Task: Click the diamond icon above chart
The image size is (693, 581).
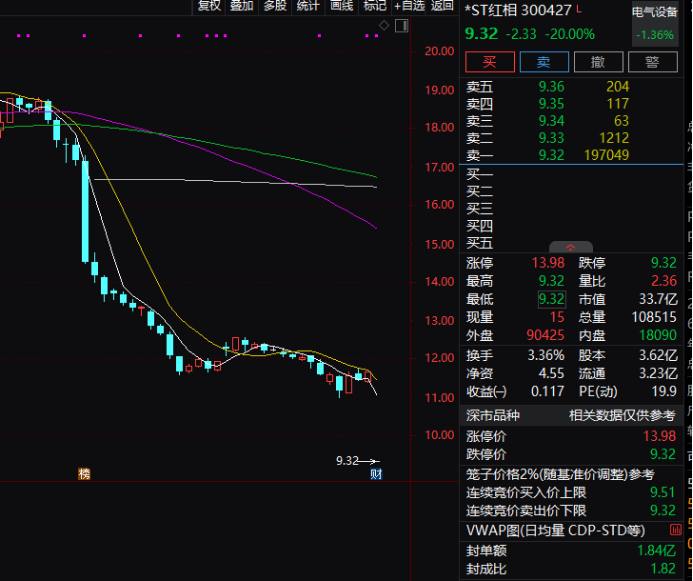Action: [384, 26]
